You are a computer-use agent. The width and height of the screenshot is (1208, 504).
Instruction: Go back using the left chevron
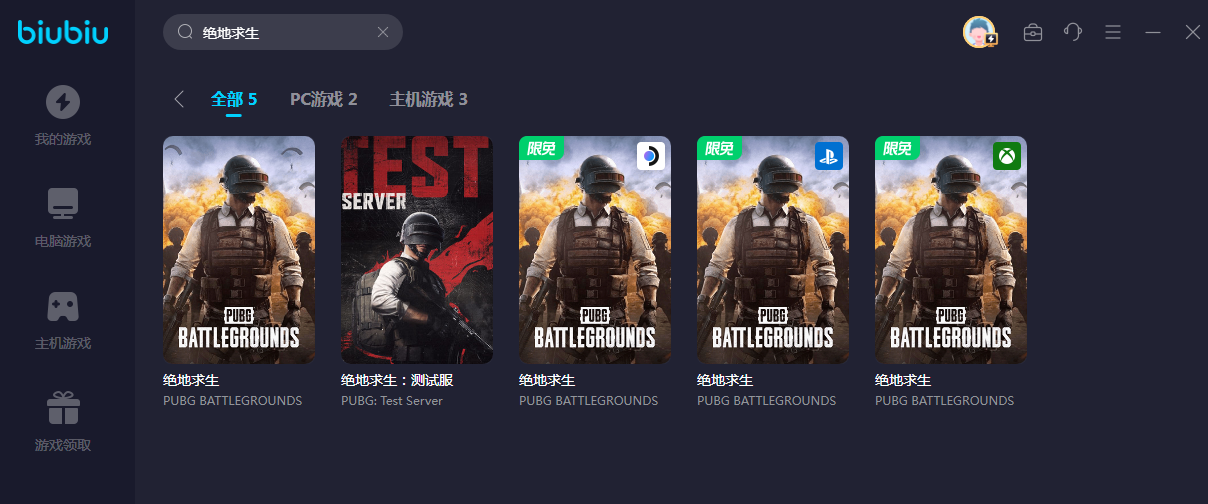pyautogui.click(x=179, y=99)
